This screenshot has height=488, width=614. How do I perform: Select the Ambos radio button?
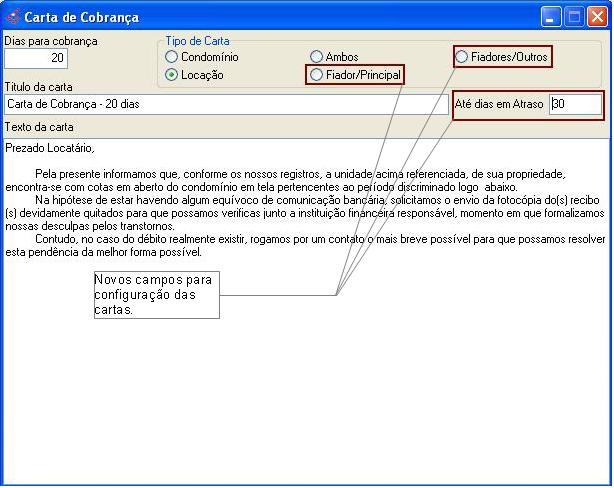click(x=317, y=58)
